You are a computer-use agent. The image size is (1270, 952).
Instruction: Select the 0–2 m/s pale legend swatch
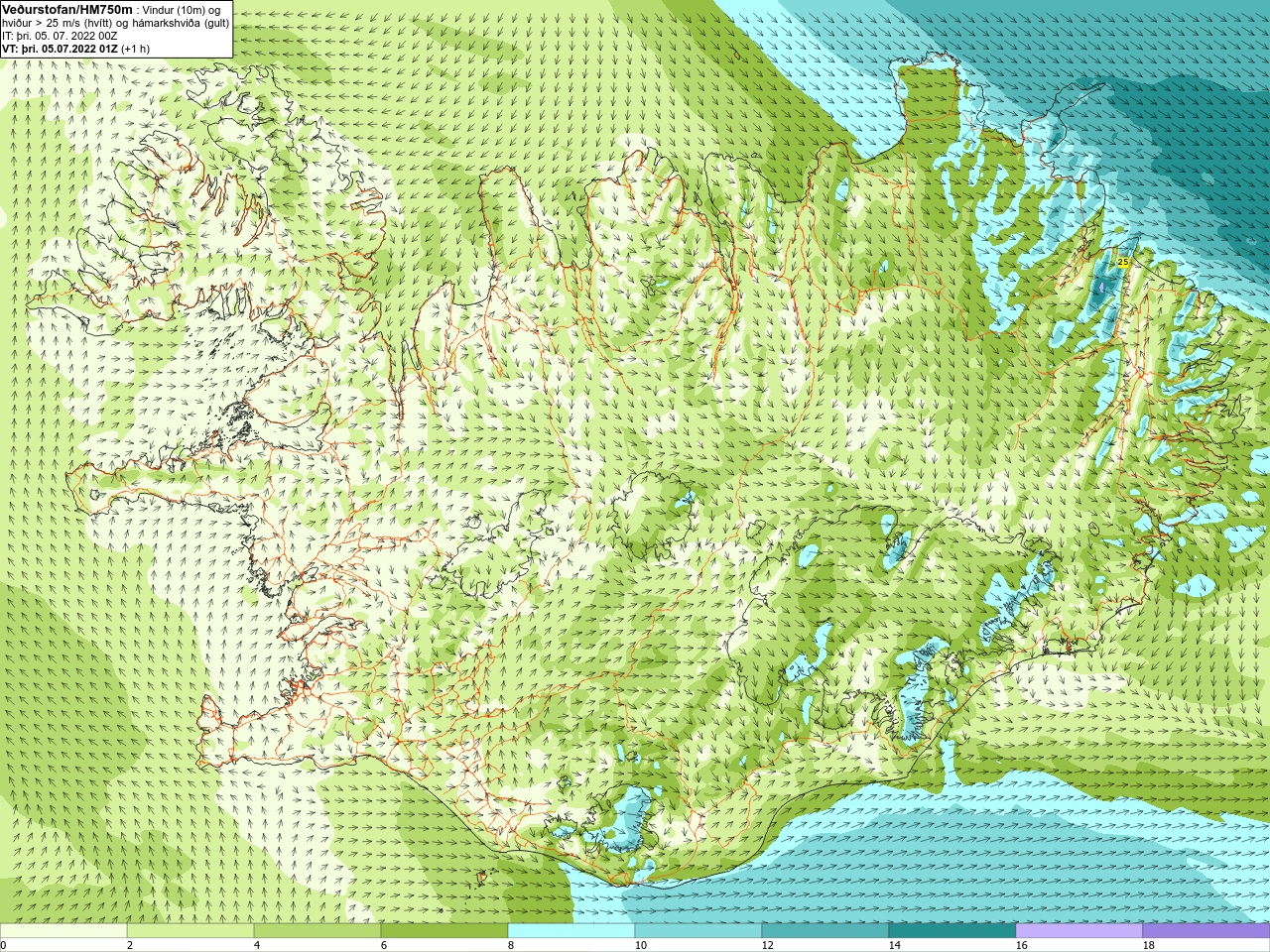(63, 931)
